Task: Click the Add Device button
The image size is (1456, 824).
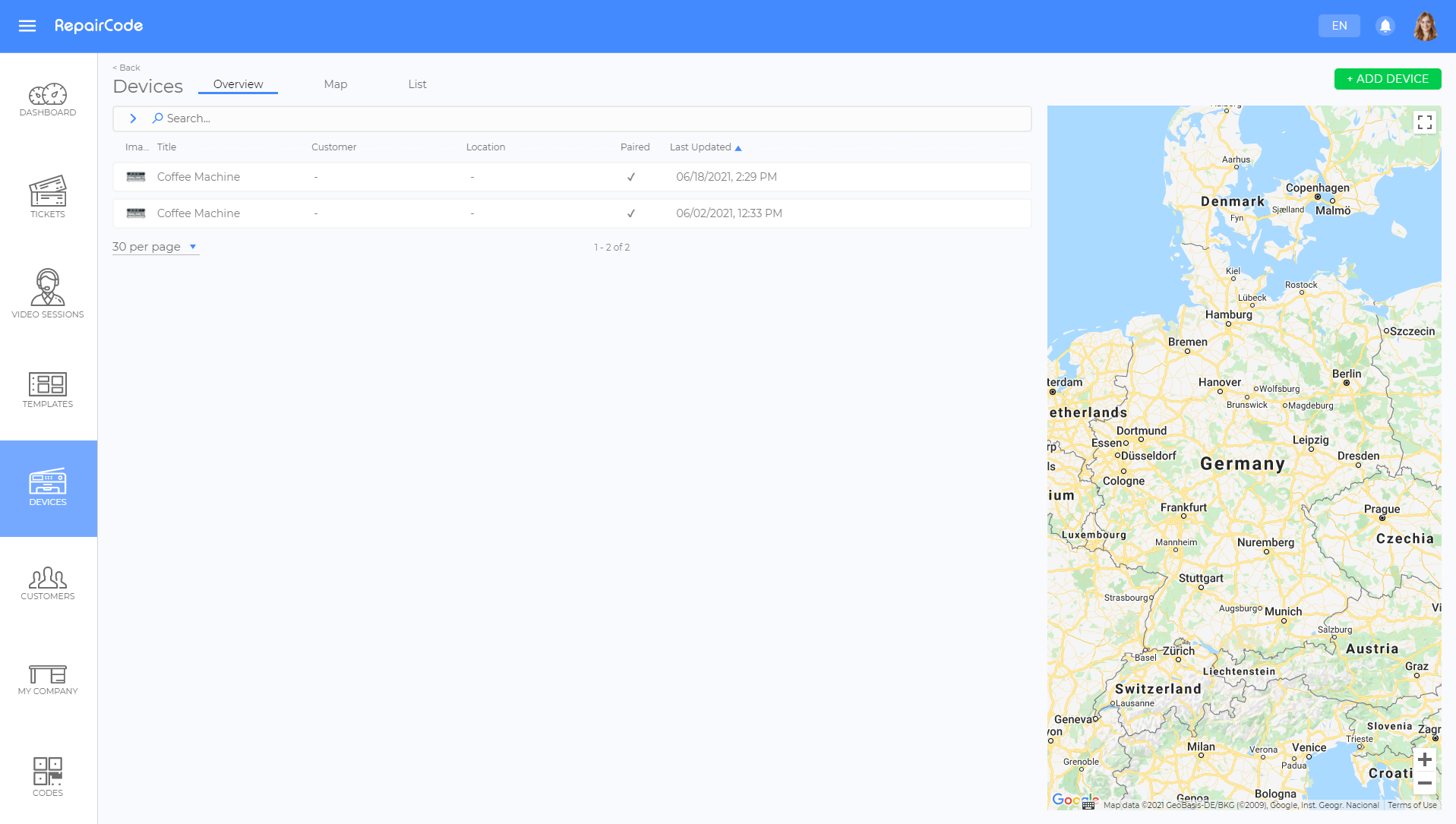Action: tap(1387, 79)
